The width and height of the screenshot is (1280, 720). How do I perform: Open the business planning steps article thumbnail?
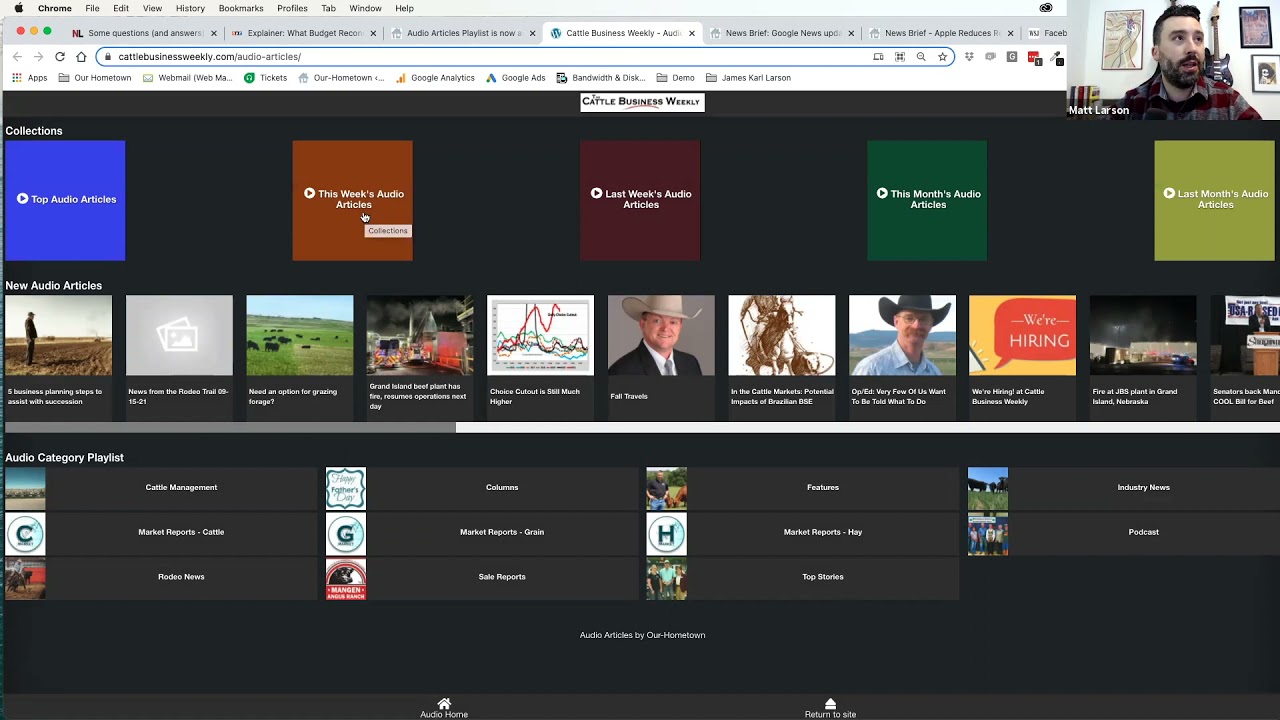[58, 335]
